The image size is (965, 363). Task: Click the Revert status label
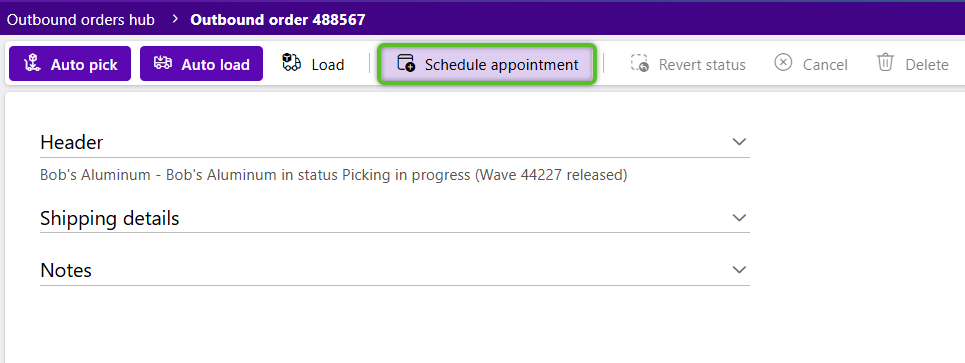[x=702, y=65]
